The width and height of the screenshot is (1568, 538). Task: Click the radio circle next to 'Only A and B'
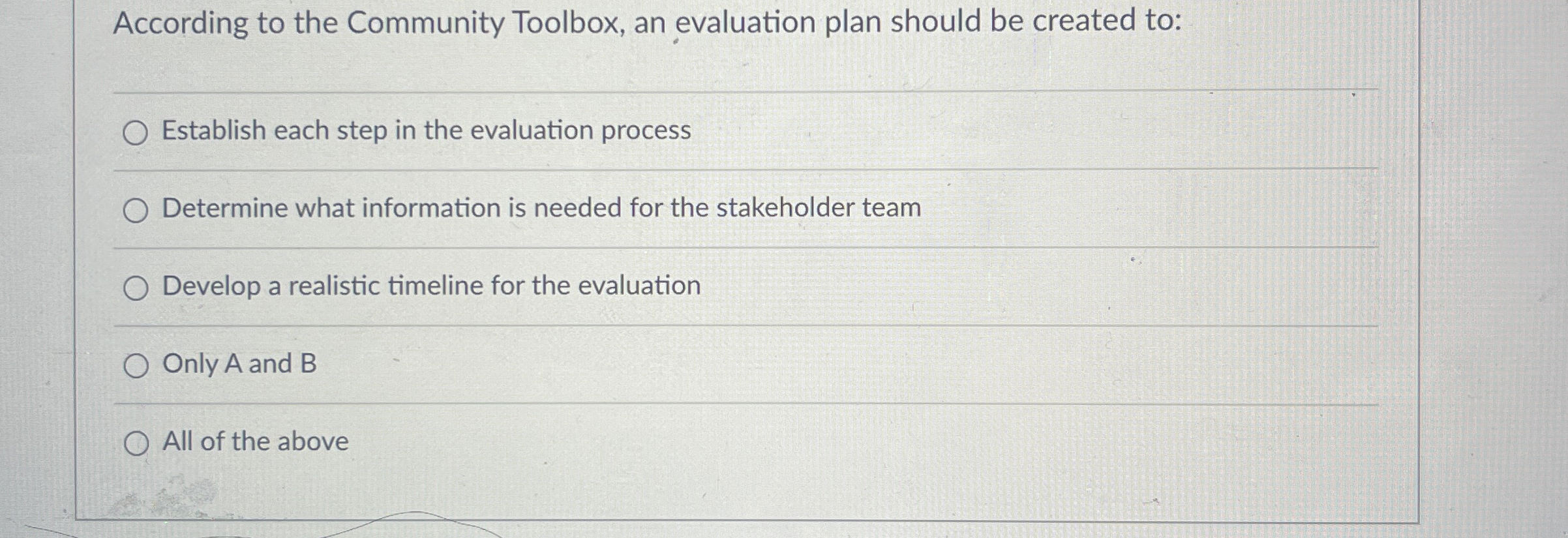(136, 365)
